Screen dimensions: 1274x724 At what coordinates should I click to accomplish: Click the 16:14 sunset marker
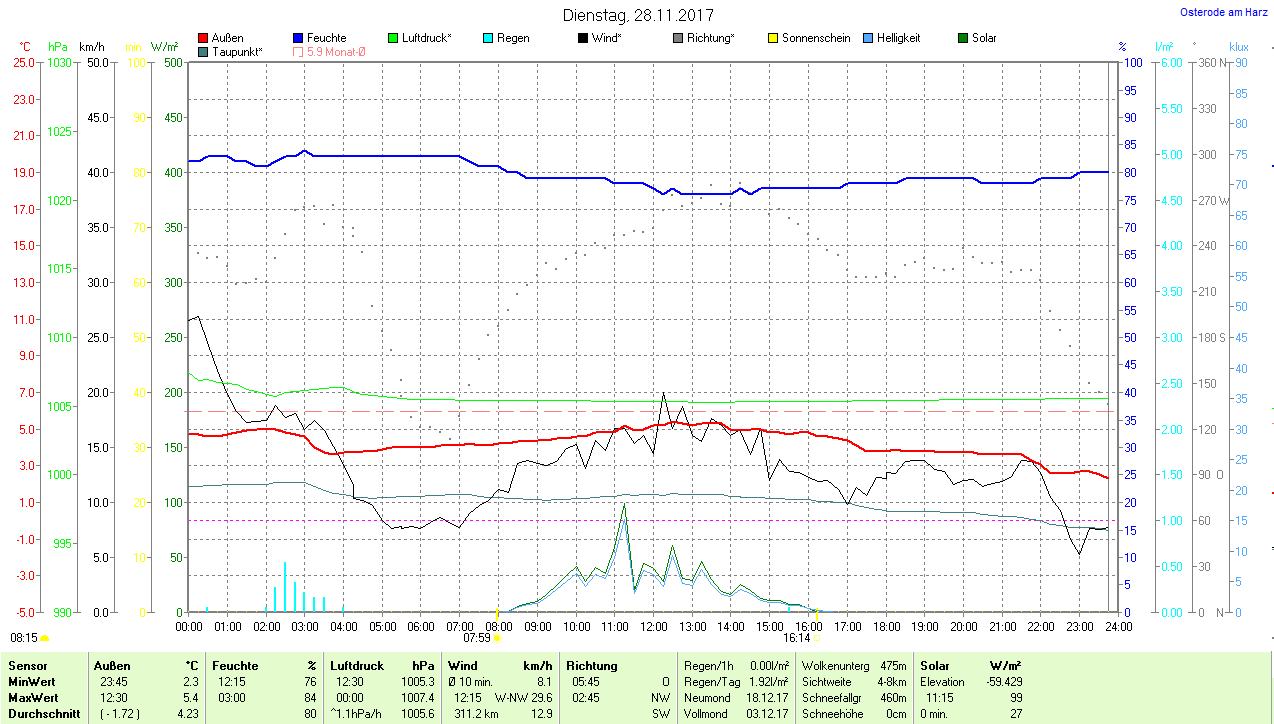(797, 636)
